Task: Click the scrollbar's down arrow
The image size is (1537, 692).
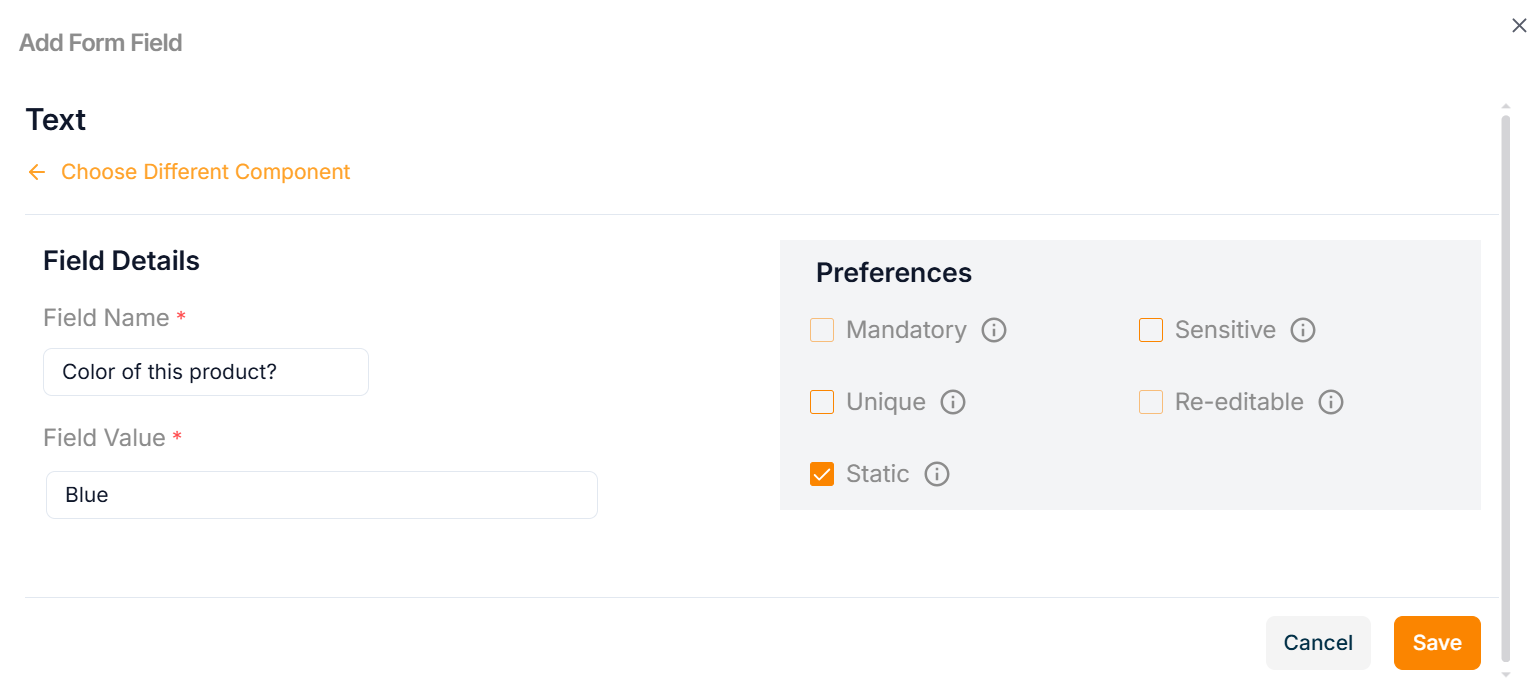Action: coord(1506,676)
